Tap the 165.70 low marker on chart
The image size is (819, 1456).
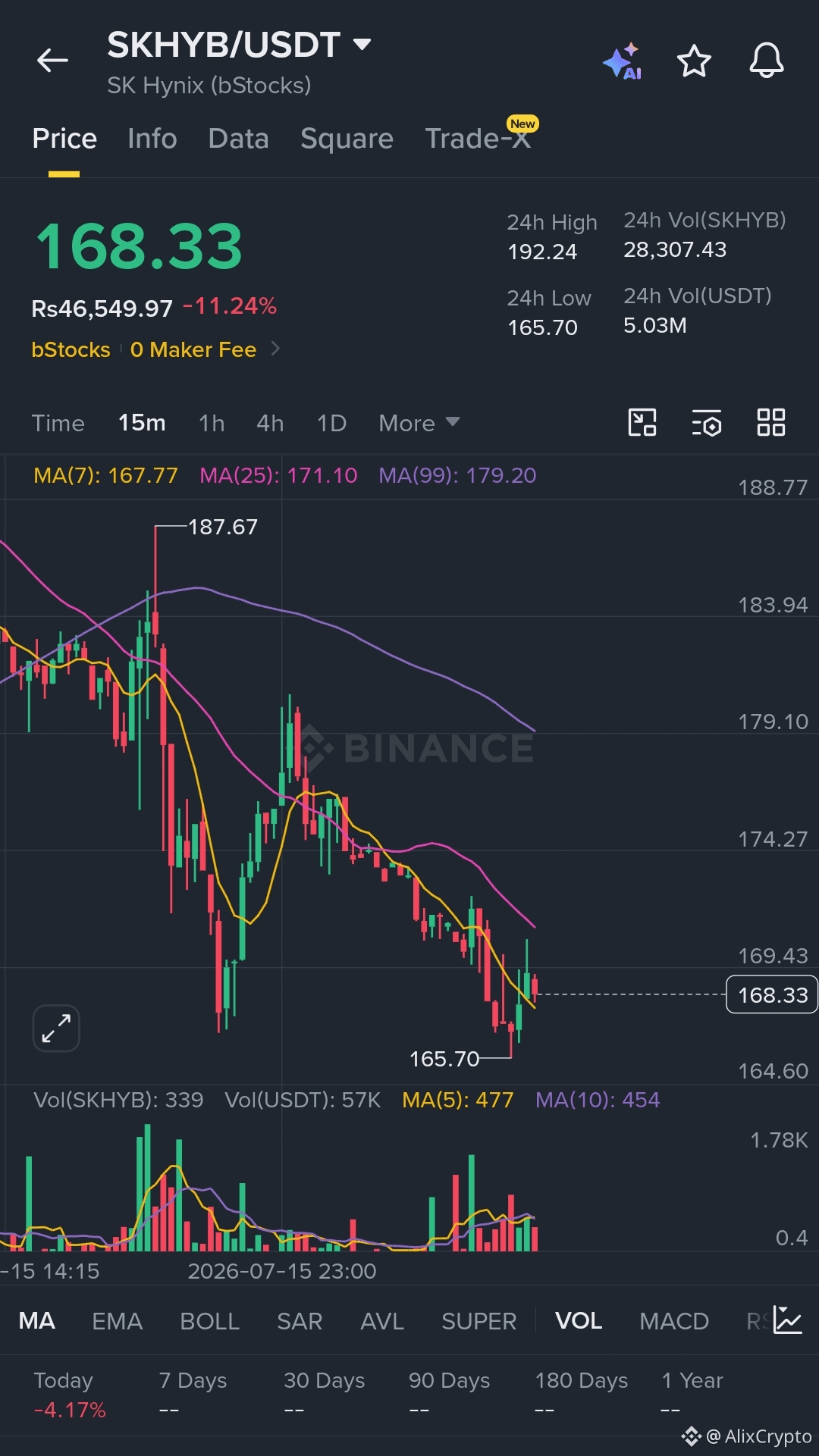(444, 1059)
